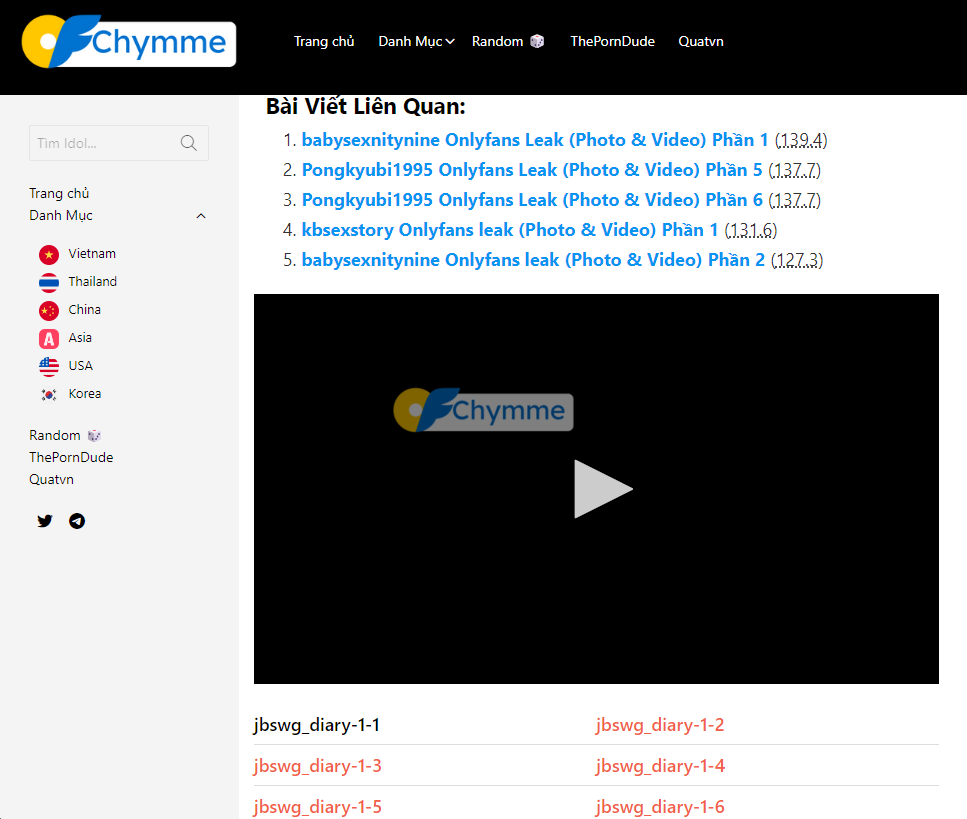The width and height of the screenshot is (967, 819).
Task: Open the Telegram icon in the sidebar
Action: (77, 521)
